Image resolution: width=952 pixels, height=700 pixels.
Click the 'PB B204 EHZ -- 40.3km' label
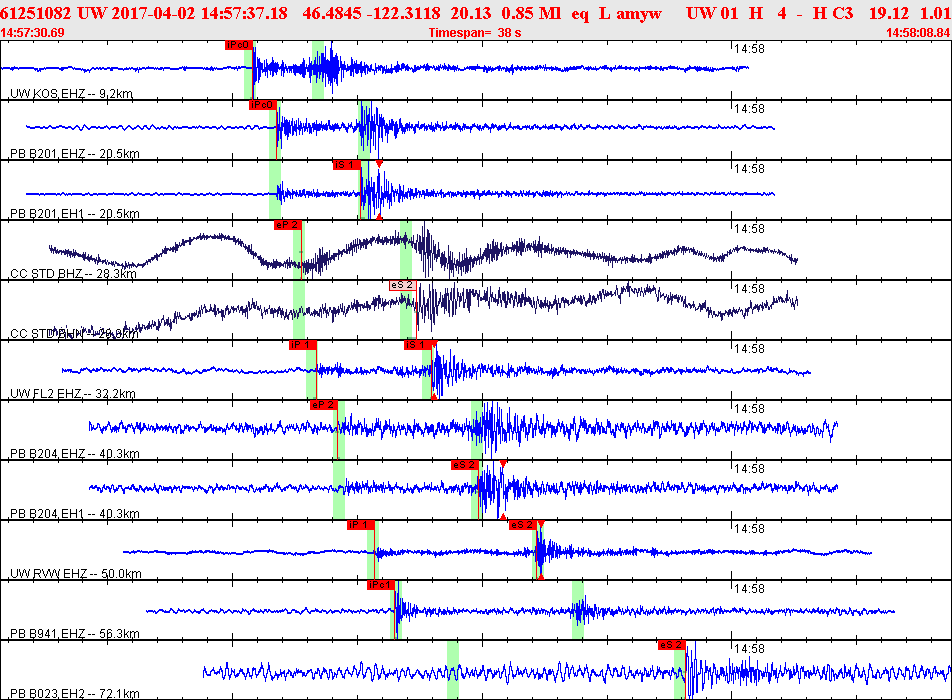pos(75,454)
